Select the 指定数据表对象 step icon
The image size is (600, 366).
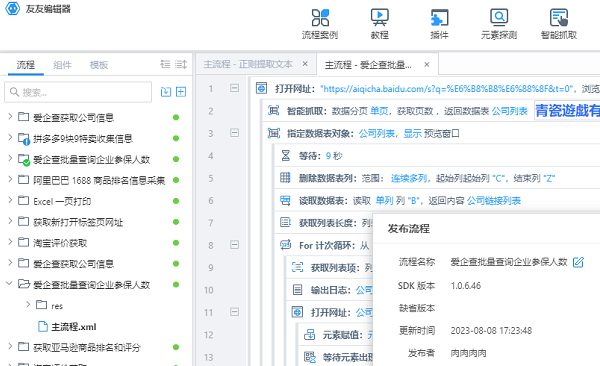[273, 133]
